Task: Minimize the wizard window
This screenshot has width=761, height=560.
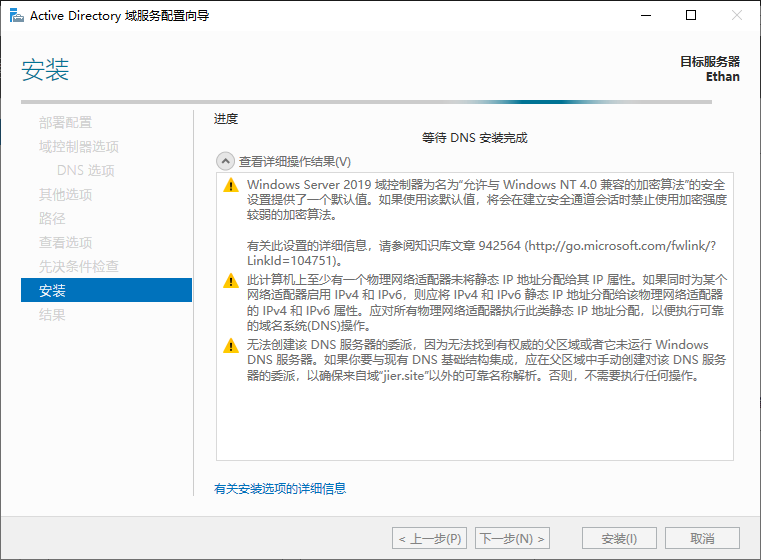Action: pos(646,16)
